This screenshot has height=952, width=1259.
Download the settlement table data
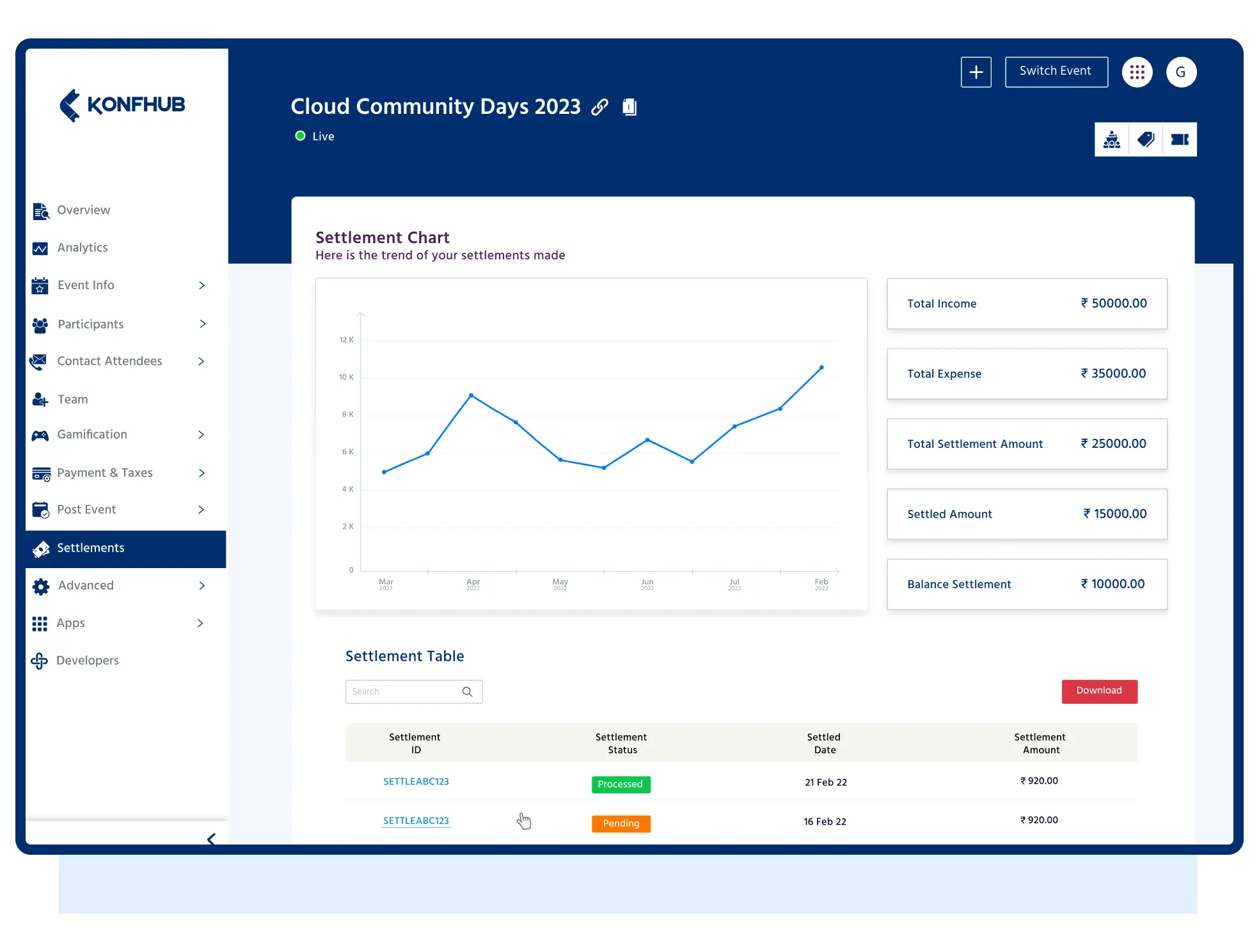coord(1099,691)
